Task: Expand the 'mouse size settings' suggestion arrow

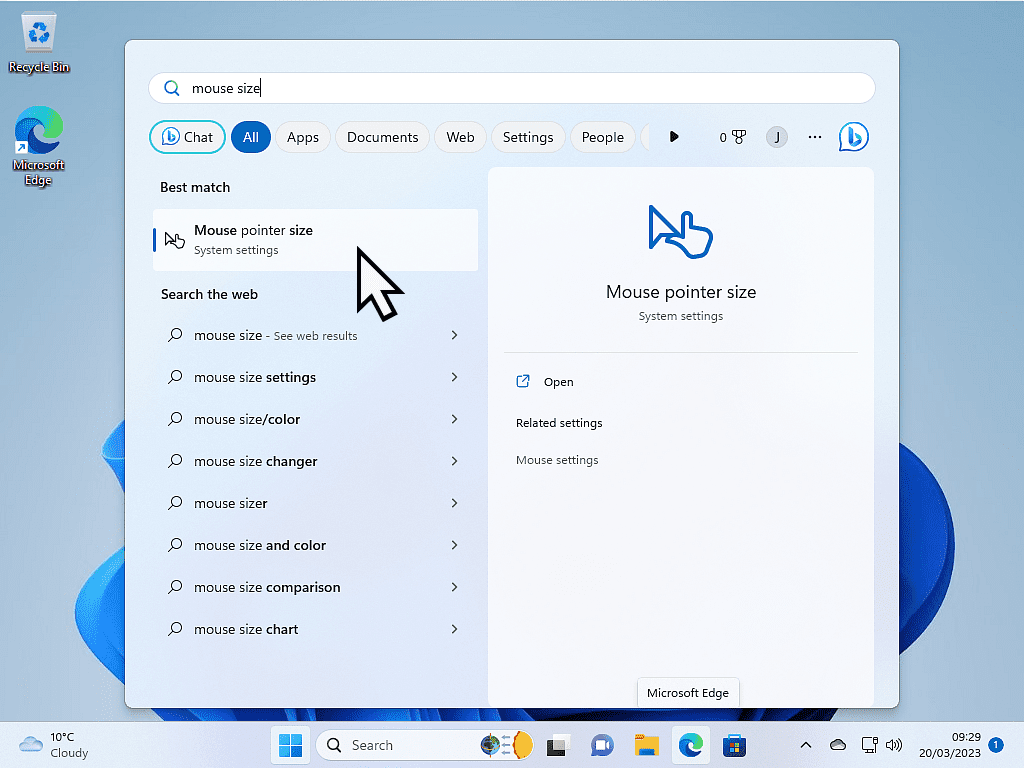Action: tap(454, 377)
